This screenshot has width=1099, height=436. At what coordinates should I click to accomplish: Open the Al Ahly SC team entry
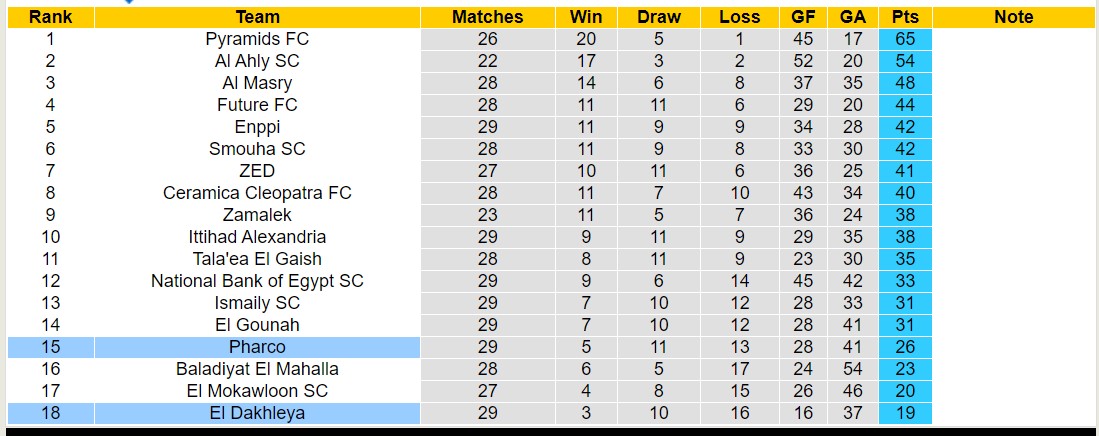coord(257,61)
